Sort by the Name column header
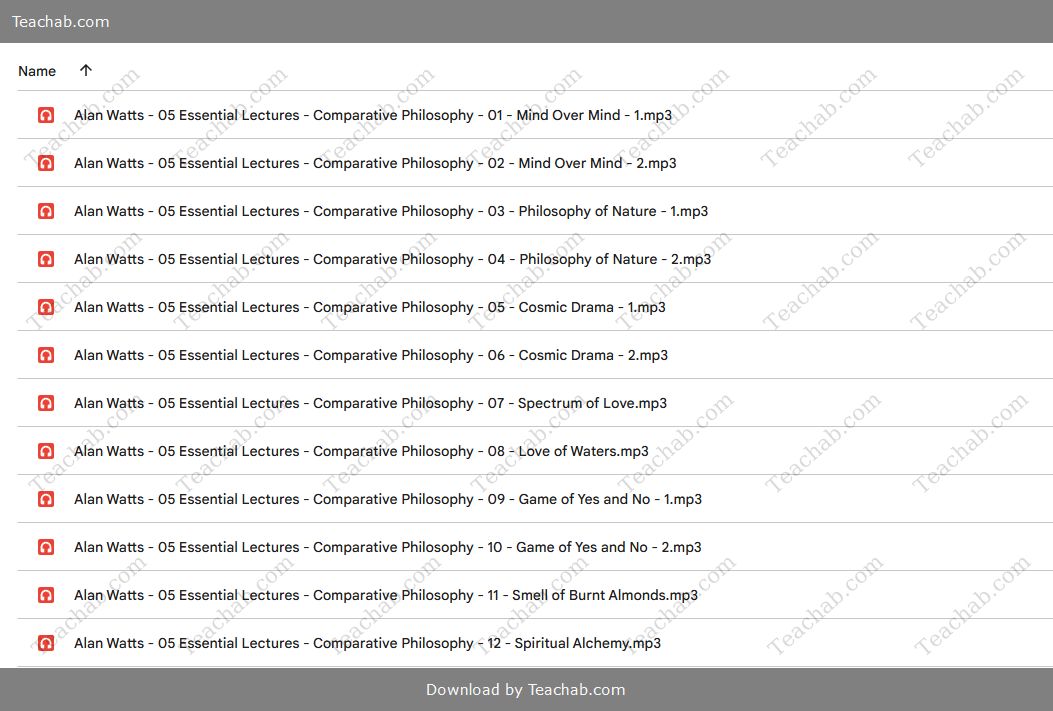 click(37, 71)
